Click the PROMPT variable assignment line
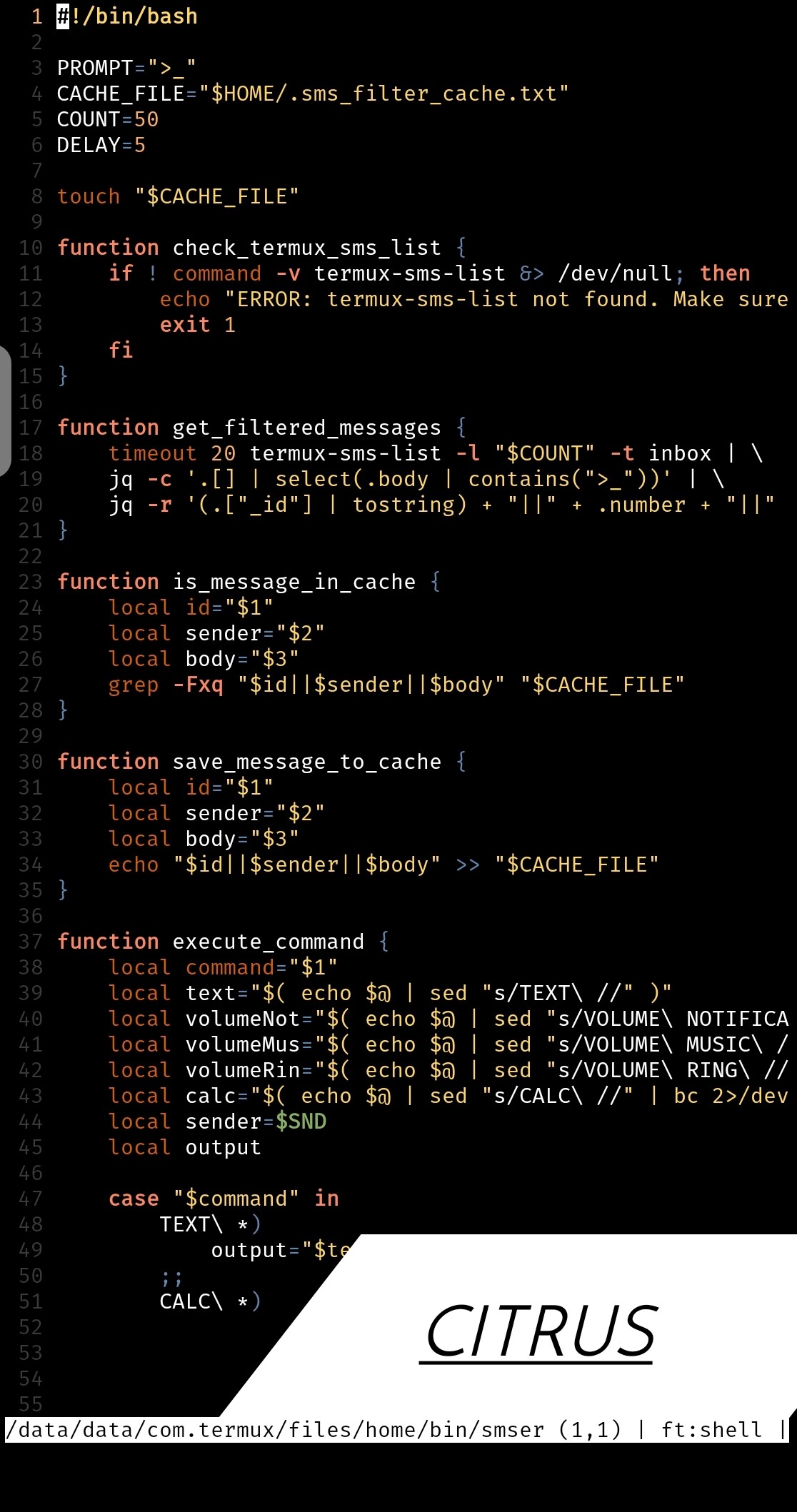 point(126,68)
